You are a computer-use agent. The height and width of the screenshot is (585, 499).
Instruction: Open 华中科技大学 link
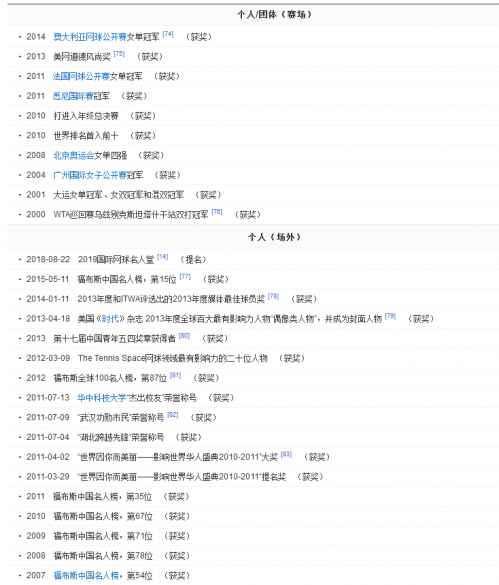click(102, 398)
